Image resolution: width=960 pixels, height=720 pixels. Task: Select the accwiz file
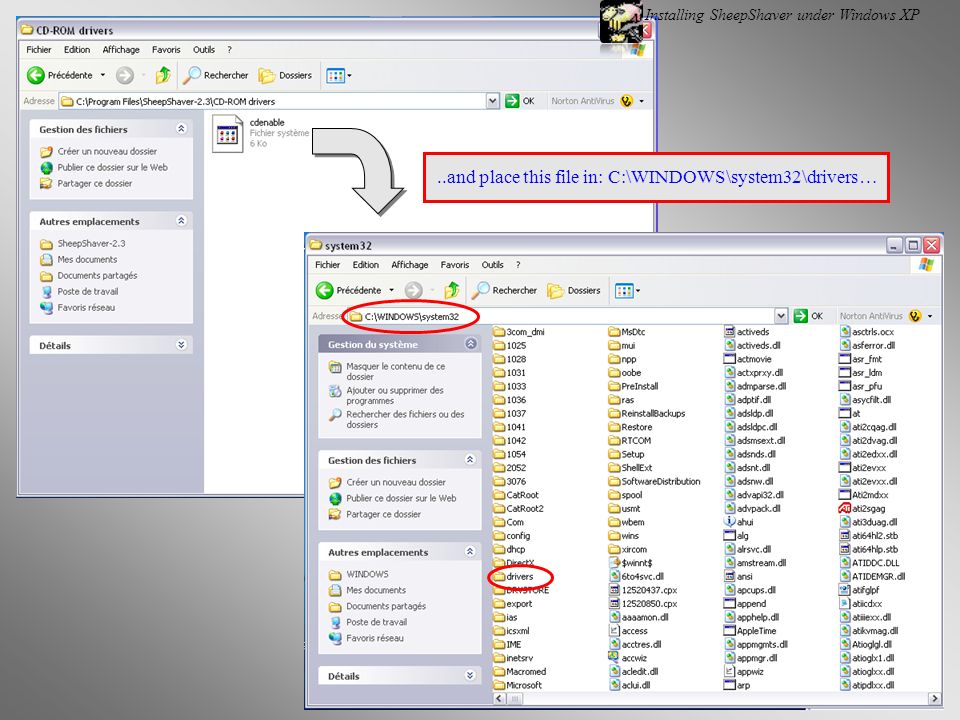(x=628, y=658)
